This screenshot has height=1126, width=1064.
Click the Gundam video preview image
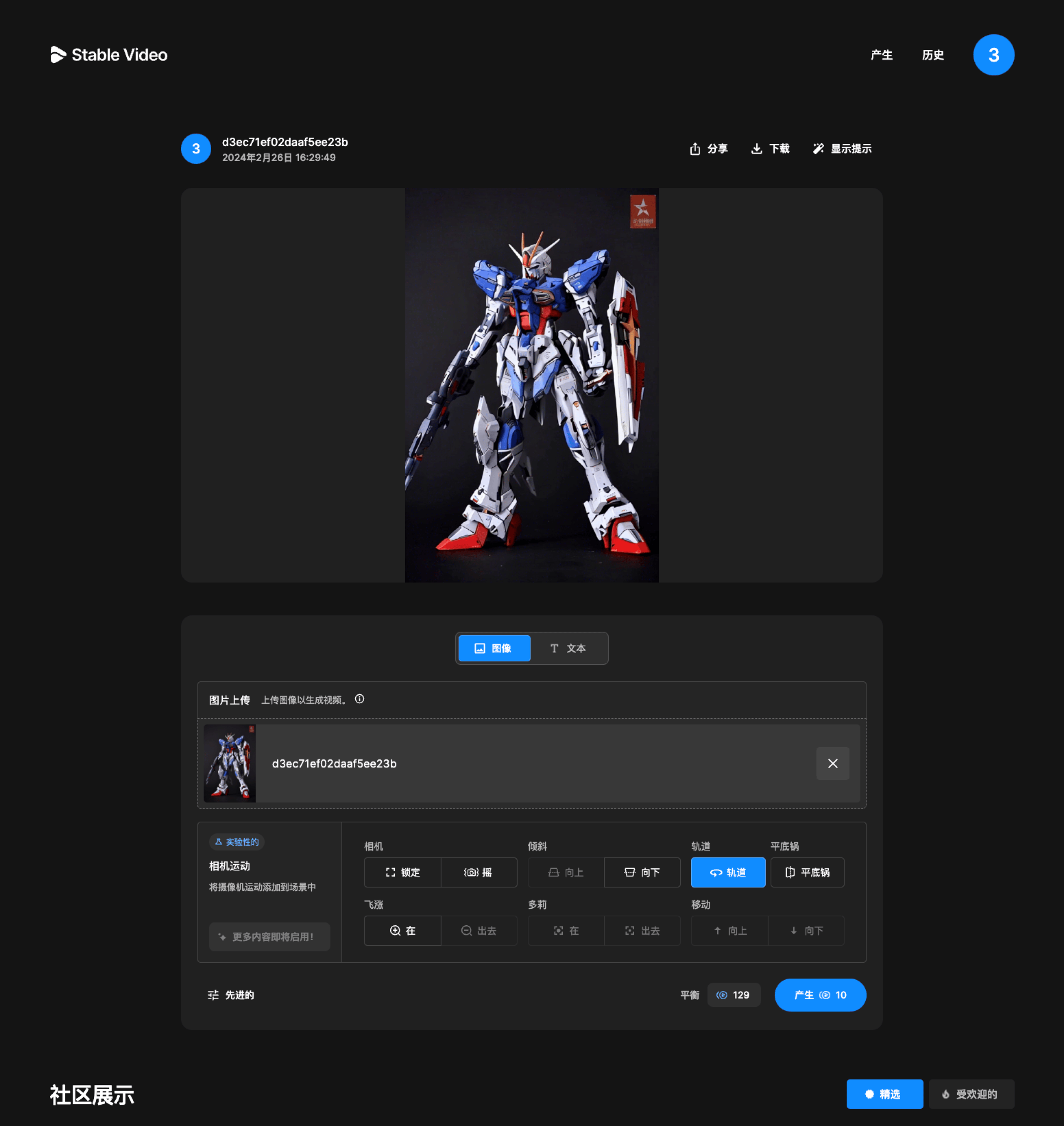coord(532,385)
